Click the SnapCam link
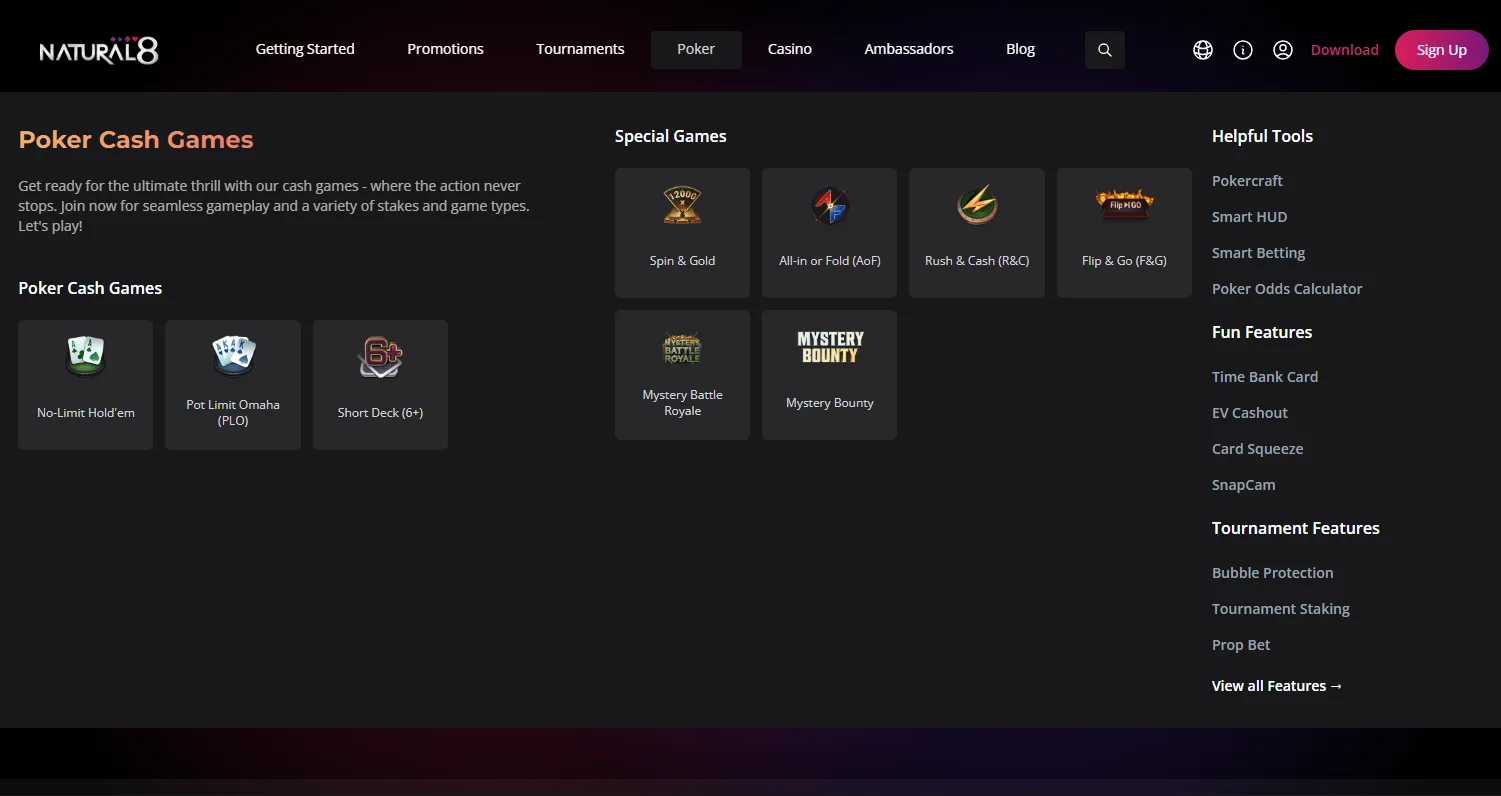1501x796 pixels. click(1243, 485)
